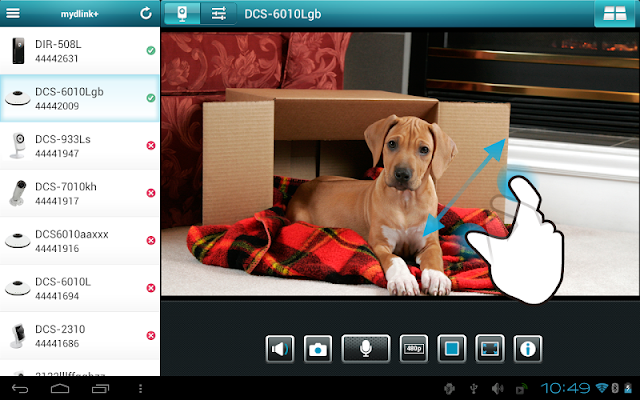Select the DIR-508L device
640x400 pixels.
pyautogui.click(x=80, y=51)
